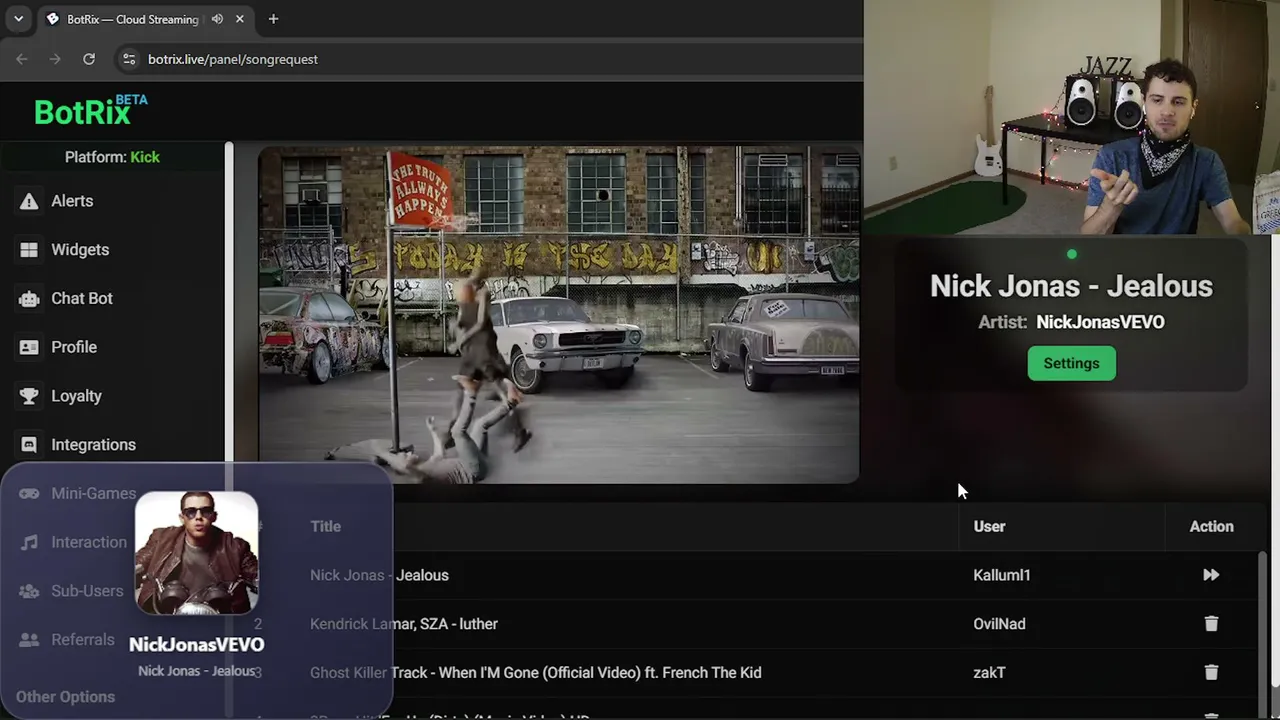This screenshot has width=1280, height=720.
Task: Reload the song request page
Action: click(x=89, y=59)
